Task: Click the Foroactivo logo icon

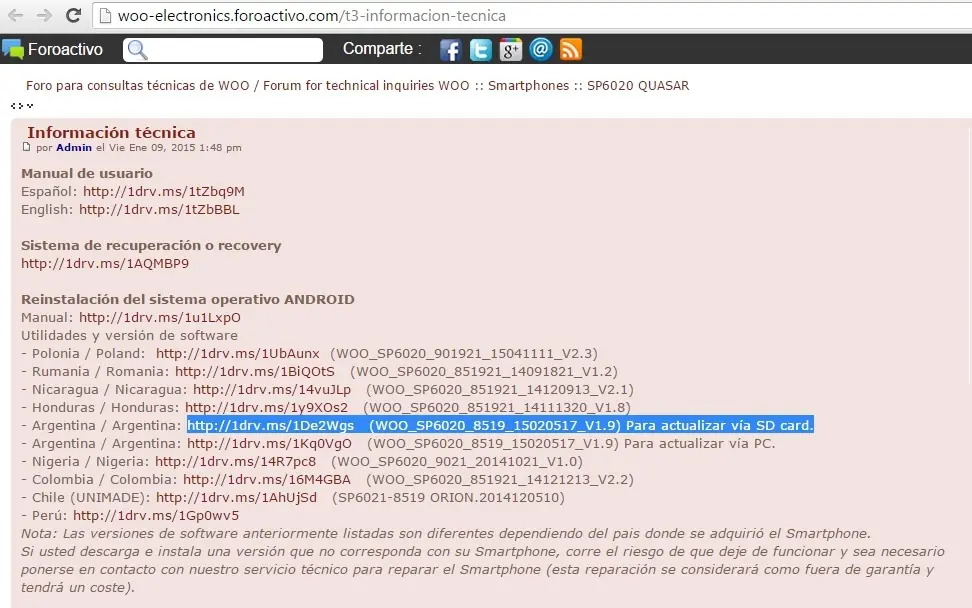Action: [12, 50]
